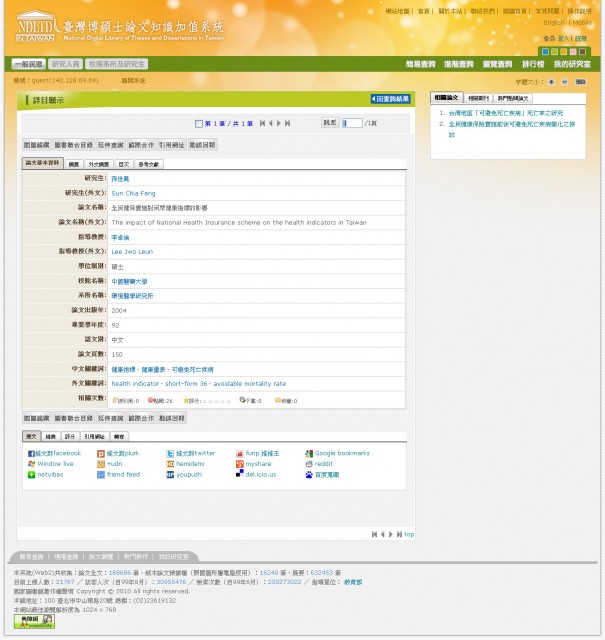Click the 跳至 jump button

pos(330,122)
